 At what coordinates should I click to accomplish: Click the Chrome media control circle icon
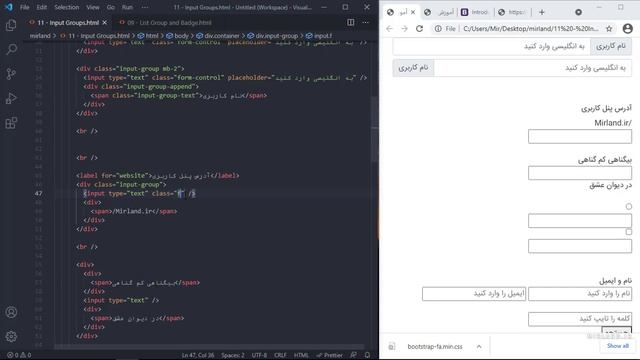[x=578, y=12]
